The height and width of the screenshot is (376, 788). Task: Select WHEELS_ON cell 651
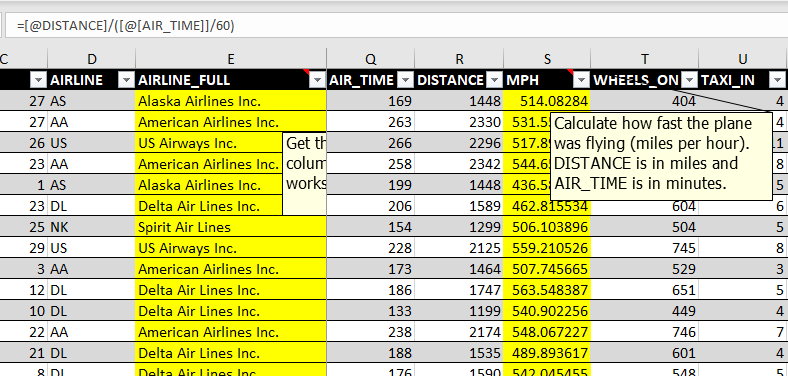[x=645, y=290]
